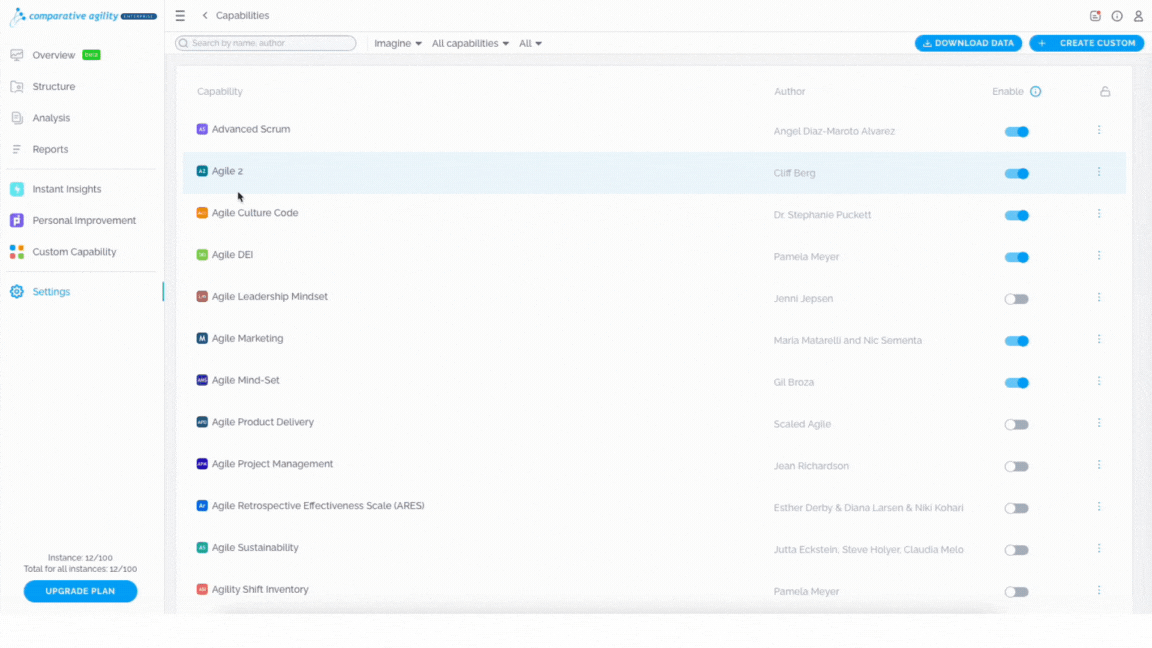Disable the Agile 2 capability toggle
The height and width of the screenshot is (648, 1152).
click(1017, 174)
